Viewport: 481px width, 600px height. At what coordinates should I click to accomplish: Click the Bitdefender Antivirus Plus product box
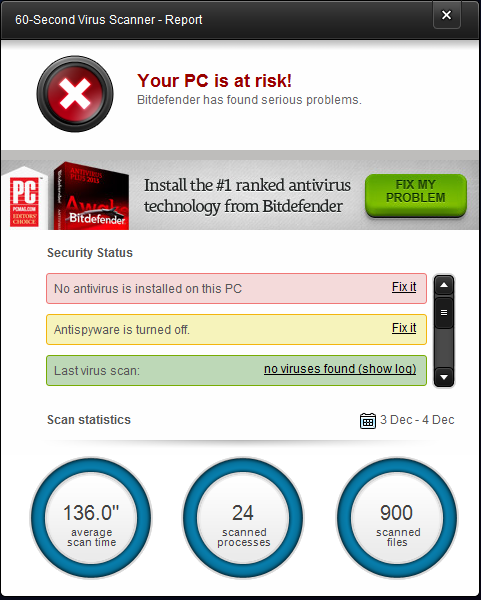[x=91, y=196]
